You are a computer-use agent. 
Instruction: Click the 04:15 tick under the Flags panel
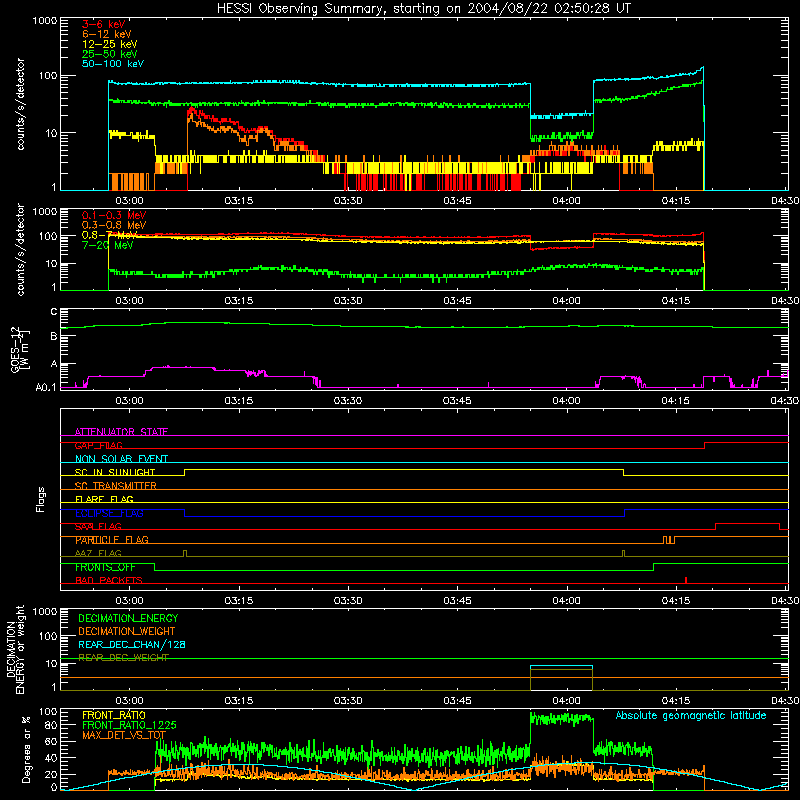[x=676, y=601]
